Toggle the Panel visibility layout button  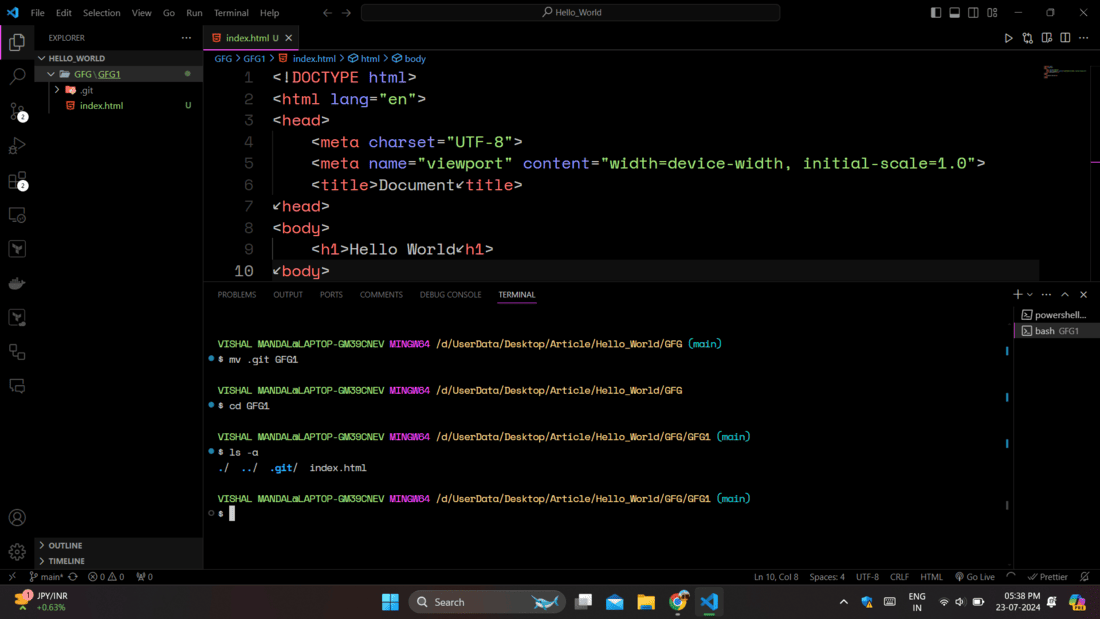(x=955, y=13)
